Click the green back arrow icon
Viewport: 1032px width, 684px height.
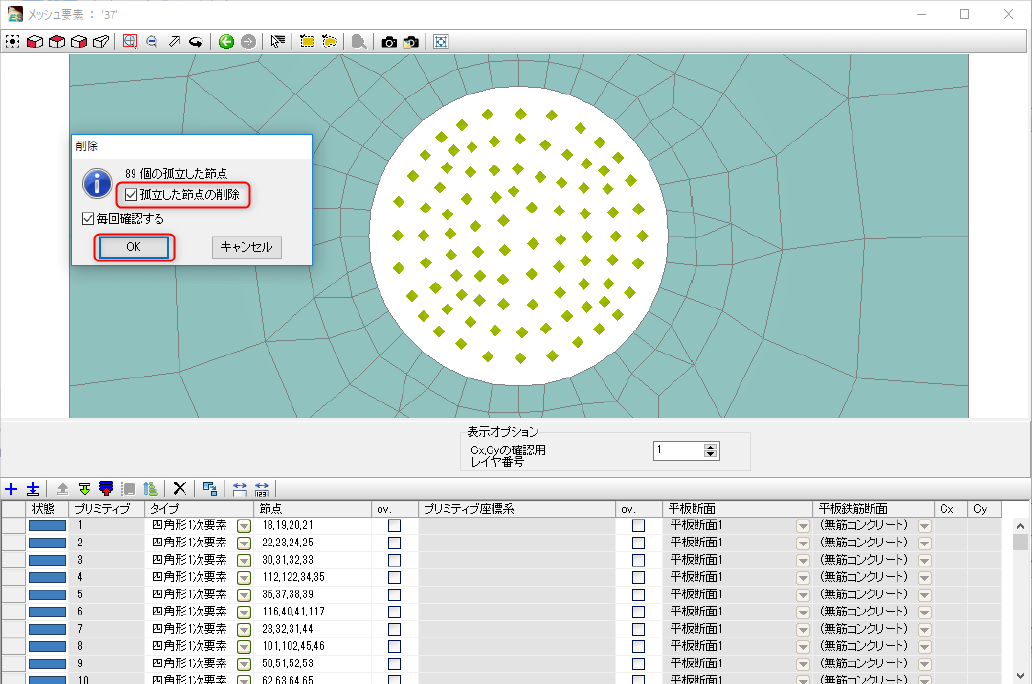226,42
